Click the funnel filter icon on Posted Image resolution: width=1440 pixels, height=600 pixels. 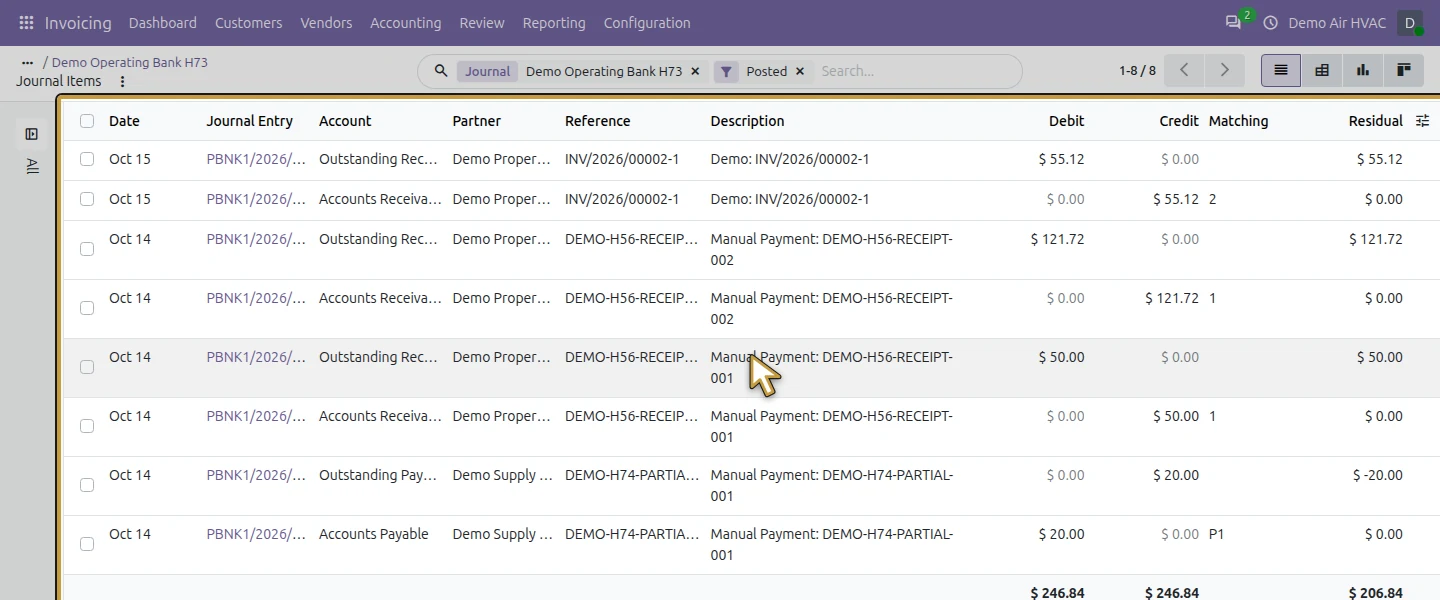[x=726, y=71]
